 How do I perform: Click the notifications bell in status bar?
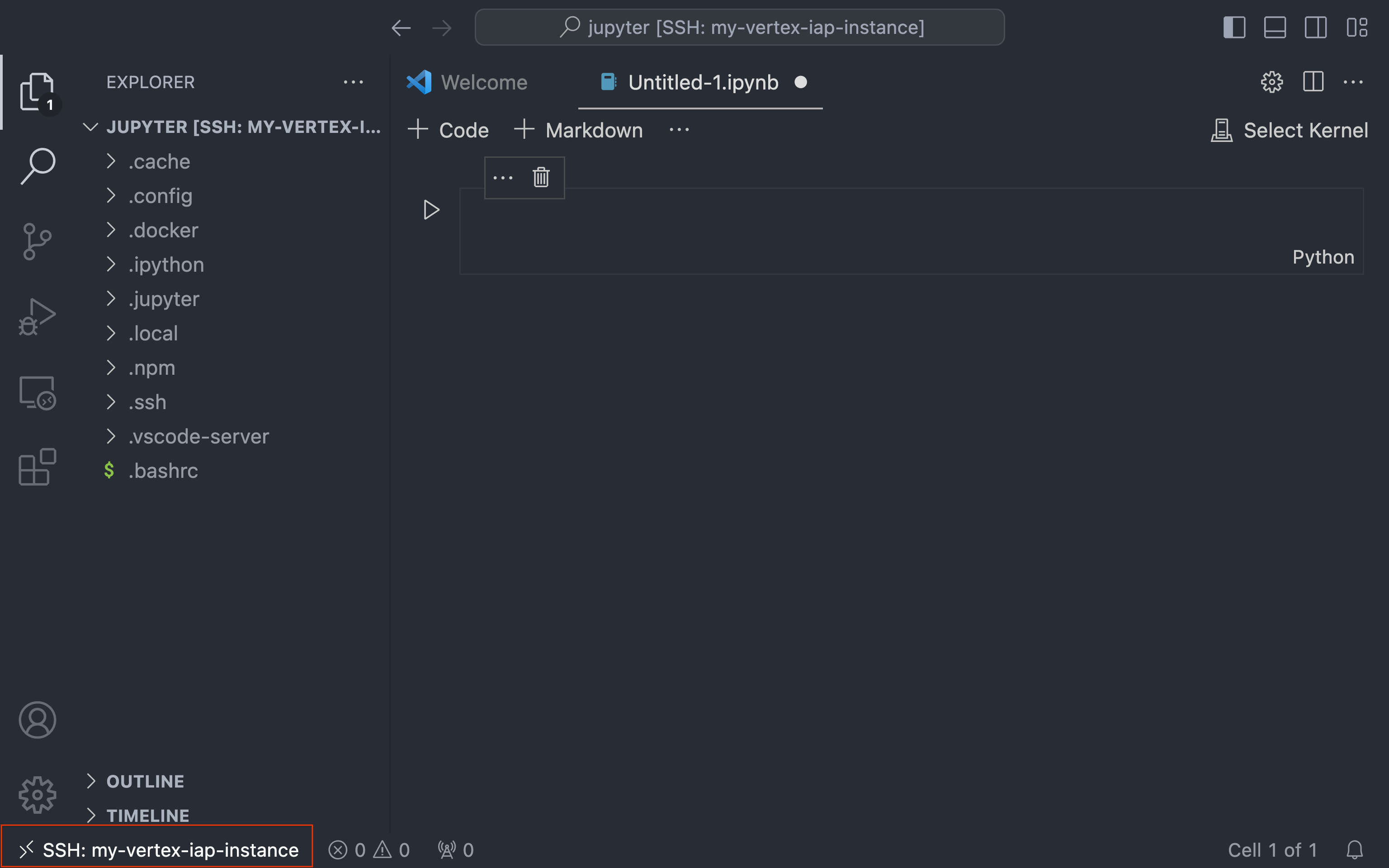click(1355, 849)
